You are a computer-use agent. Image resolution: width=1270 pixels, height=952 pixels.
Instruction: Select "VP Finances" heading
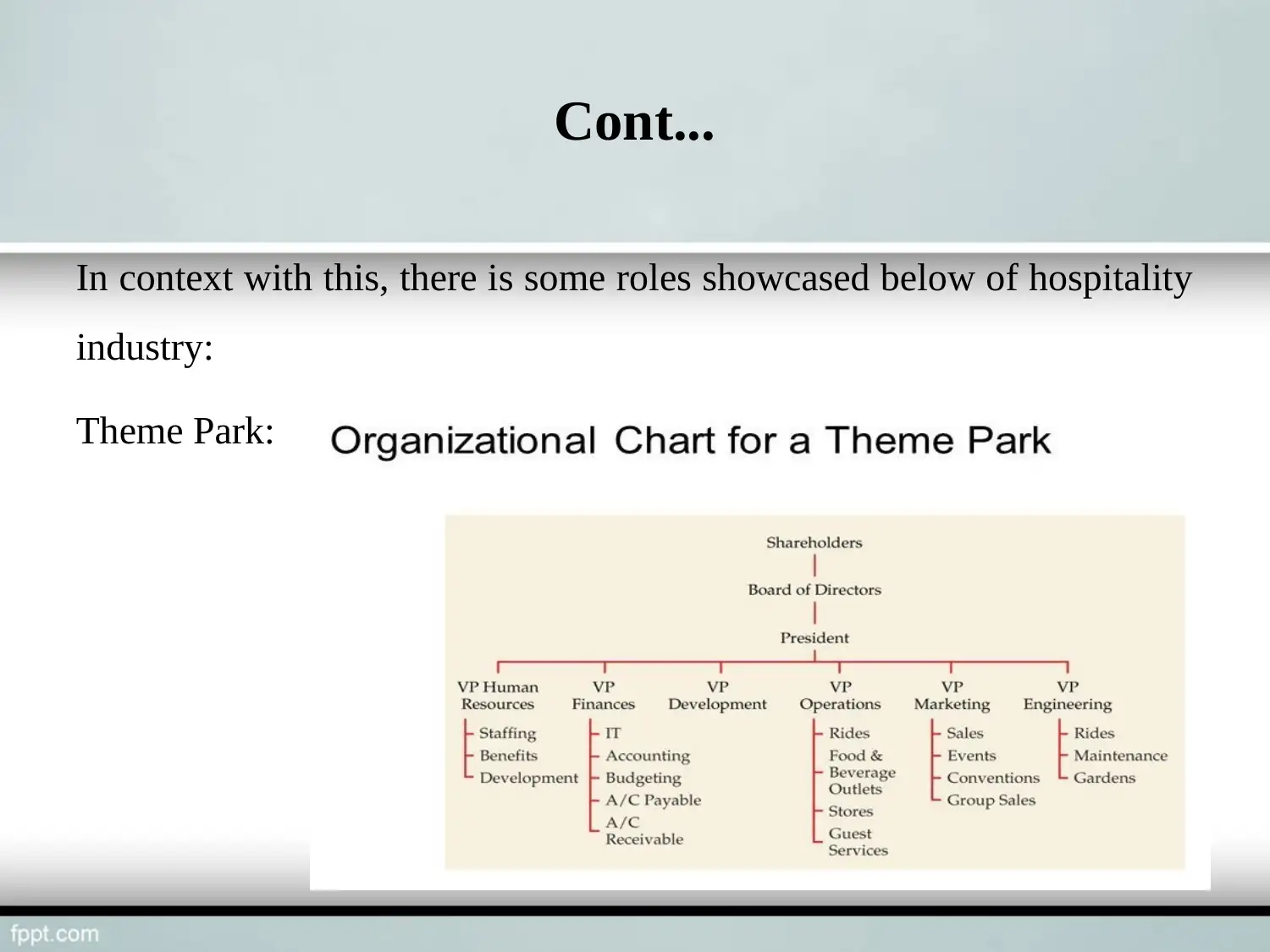point(603,696)
